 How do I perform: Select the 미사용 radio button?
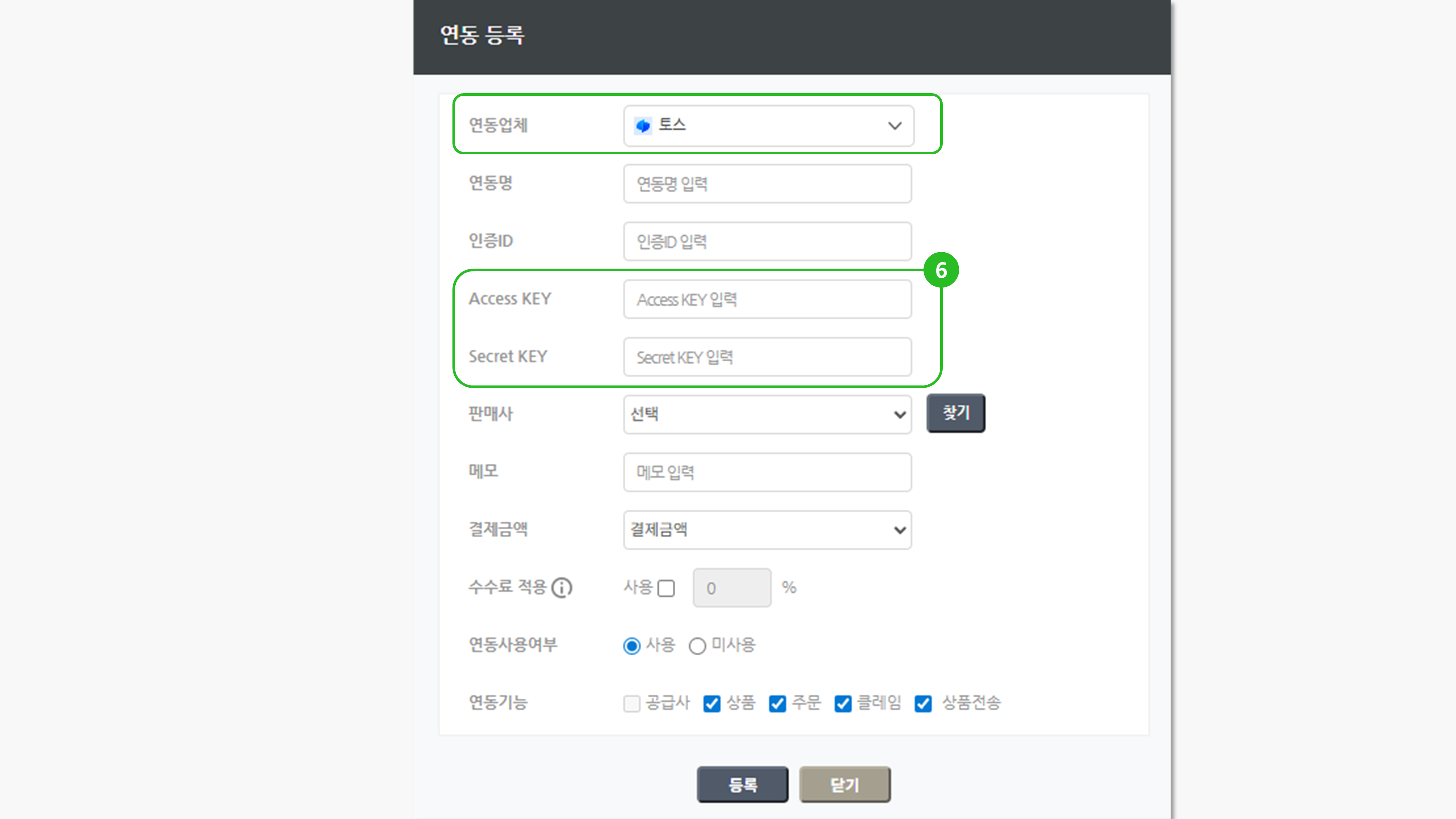[697, 645]
